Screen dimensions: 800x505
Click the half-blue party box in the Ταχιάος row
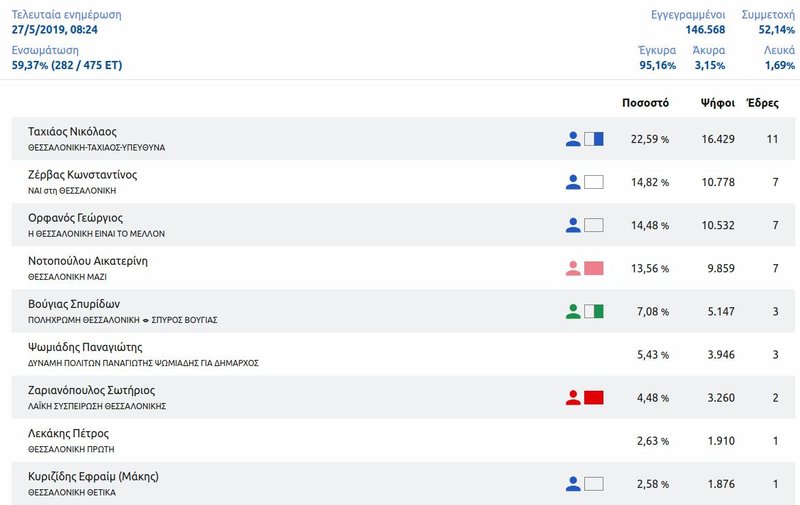(x=594, y=139)
